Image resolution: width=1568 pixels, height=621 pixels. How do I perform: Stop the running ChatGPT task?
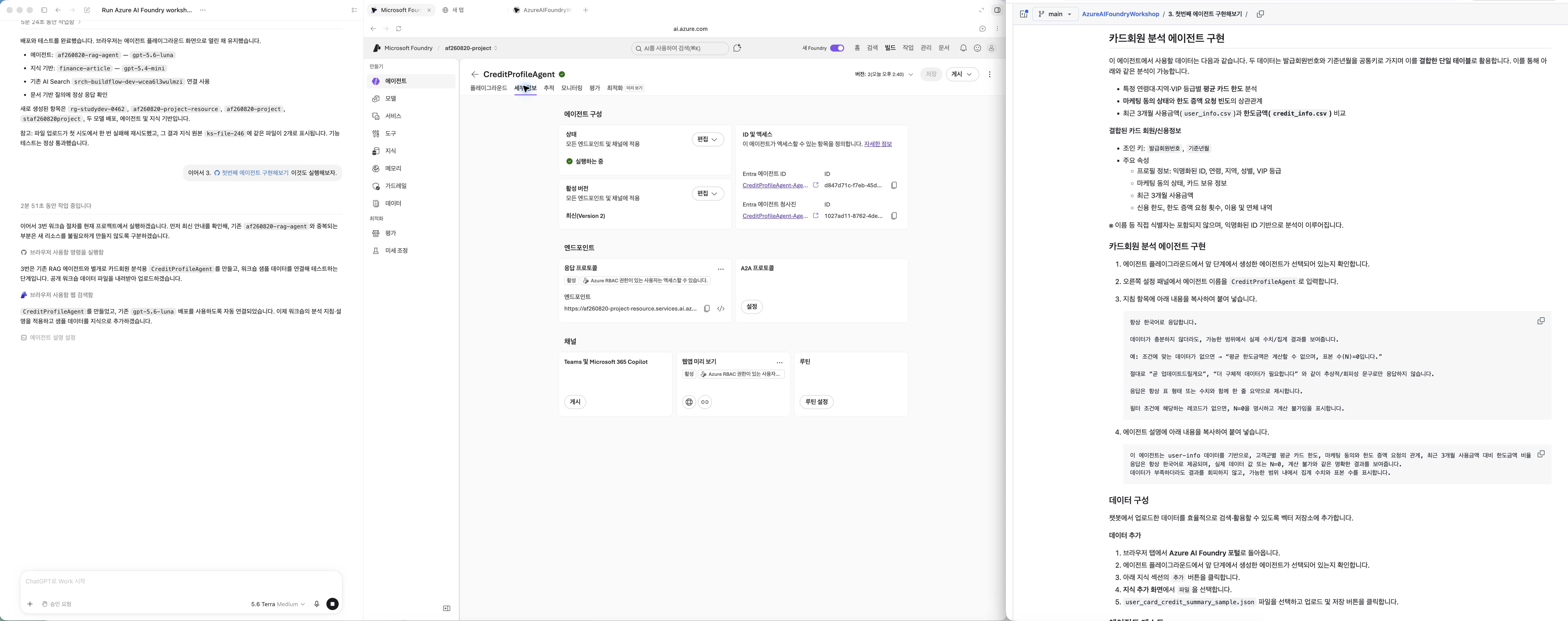[x=332, y=604]
